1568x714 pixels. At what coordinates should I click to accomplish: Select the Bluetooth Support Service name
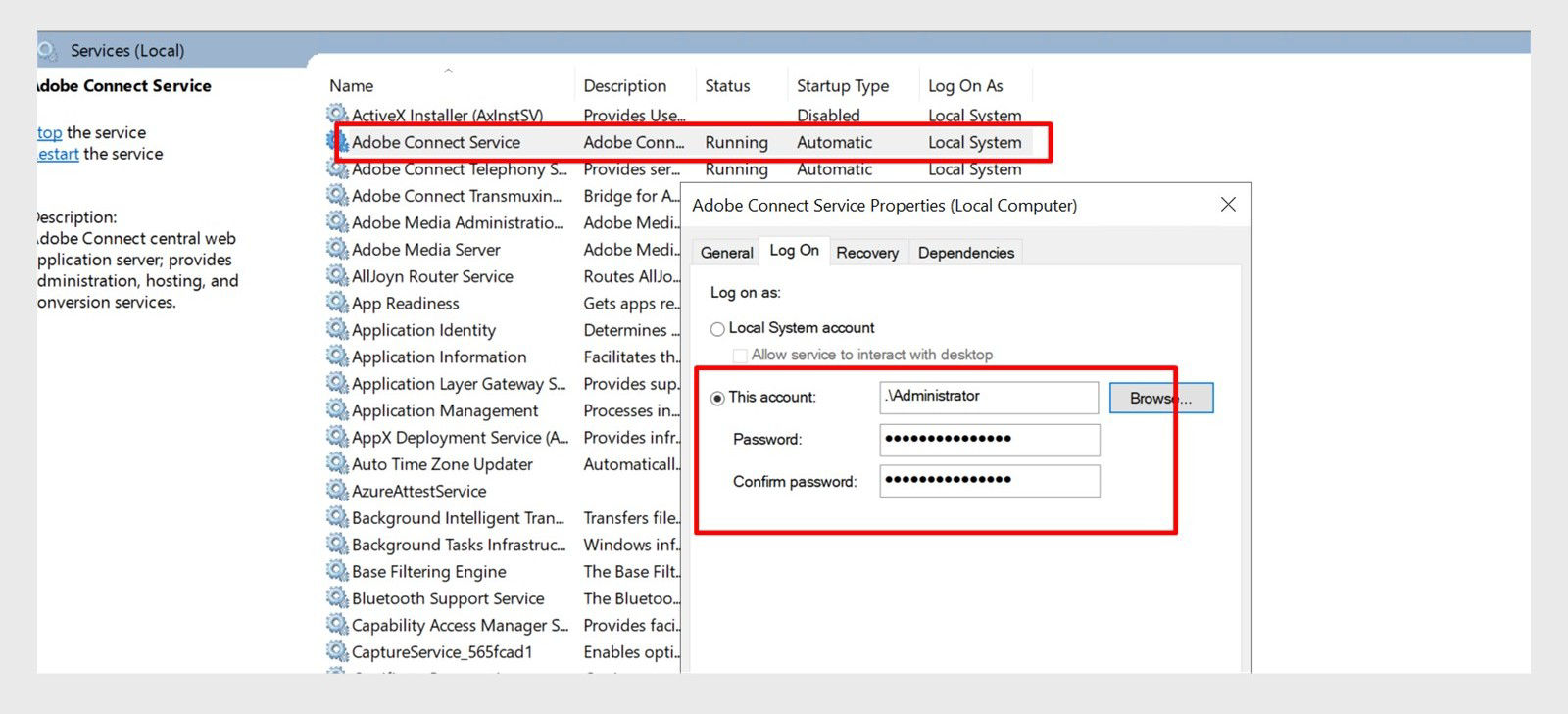(x=448, y=598)
